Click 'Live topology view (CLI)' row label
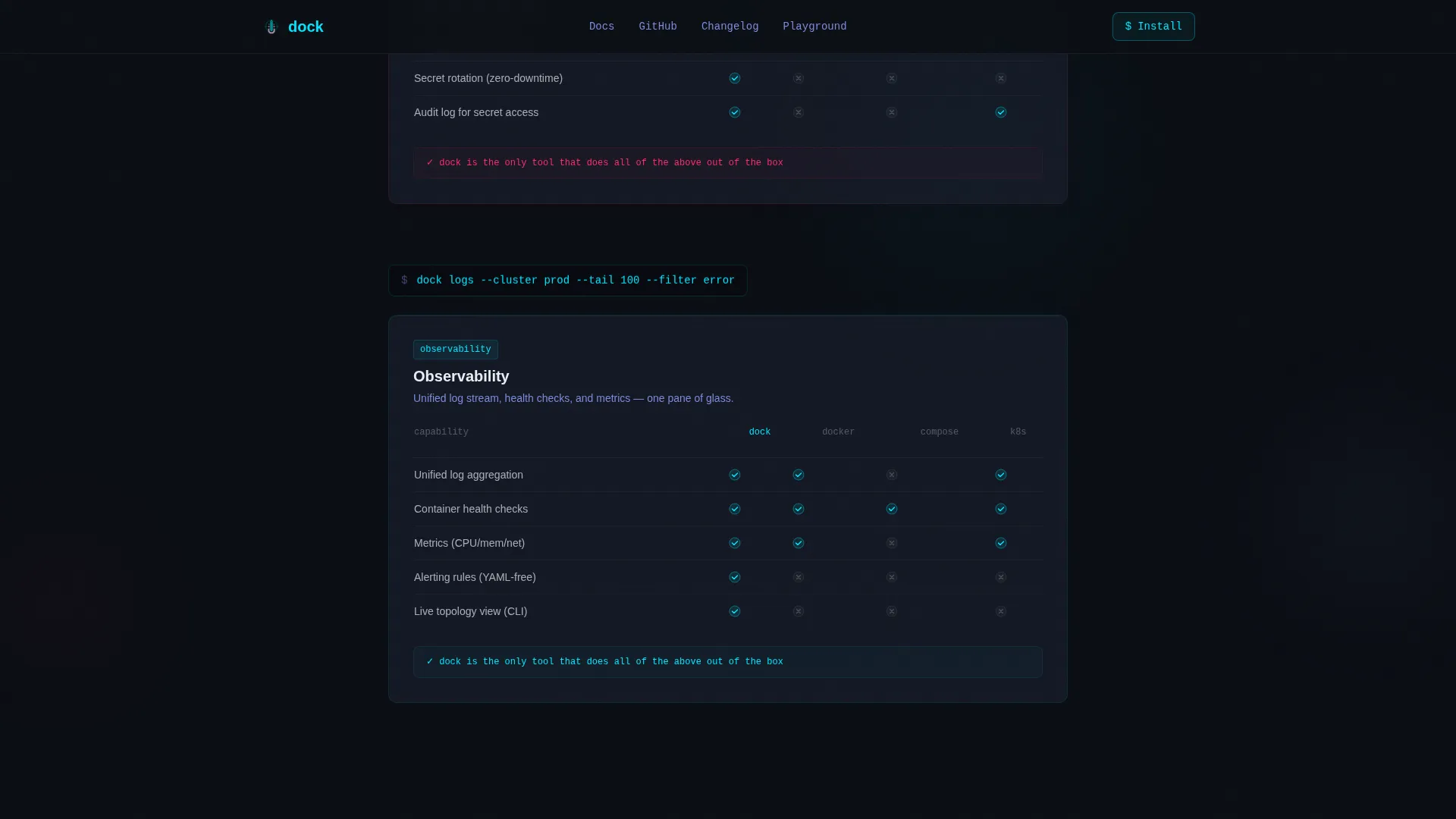Image resolution: width=1456 pixels, height=819 pixels. tap(470, 611)
